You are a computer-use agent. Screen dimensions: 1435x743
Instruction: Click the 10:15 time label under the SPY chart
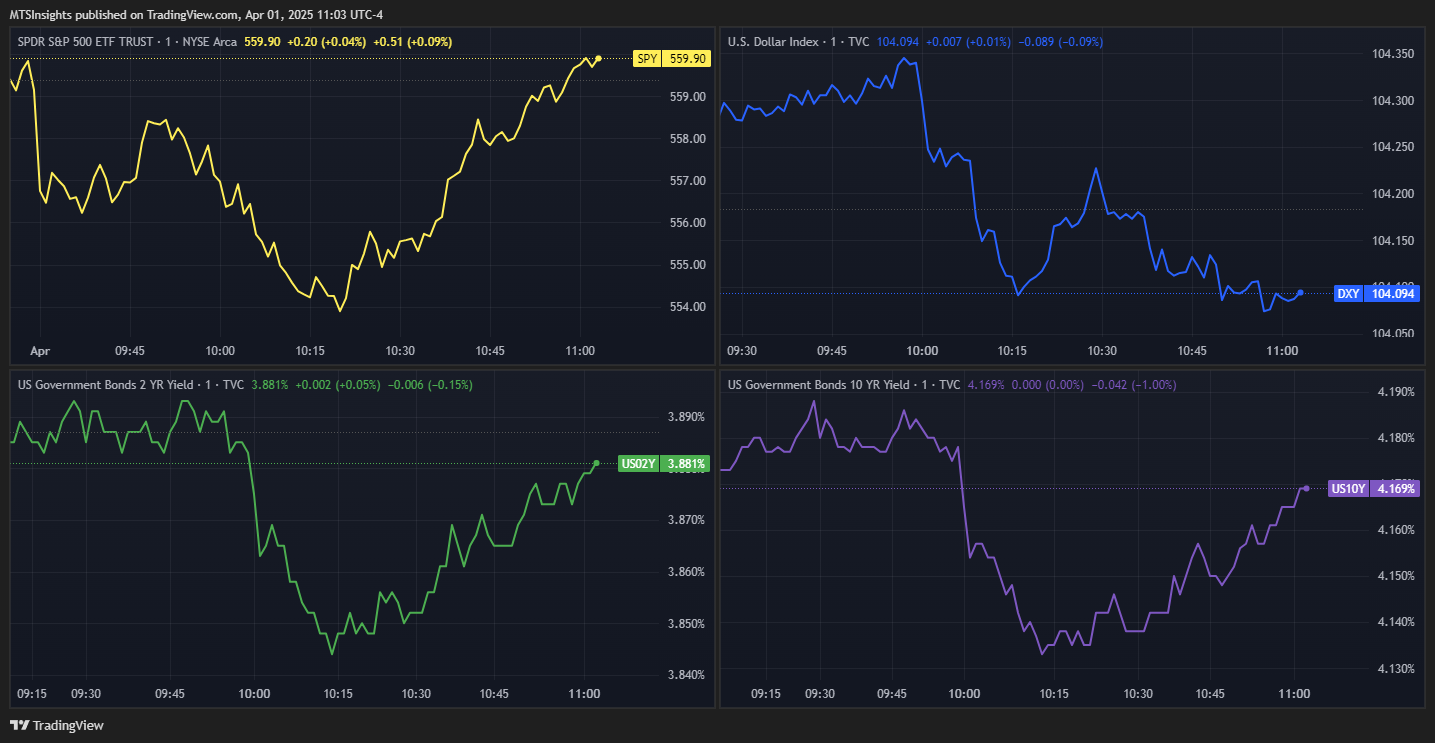coord(310,351)
